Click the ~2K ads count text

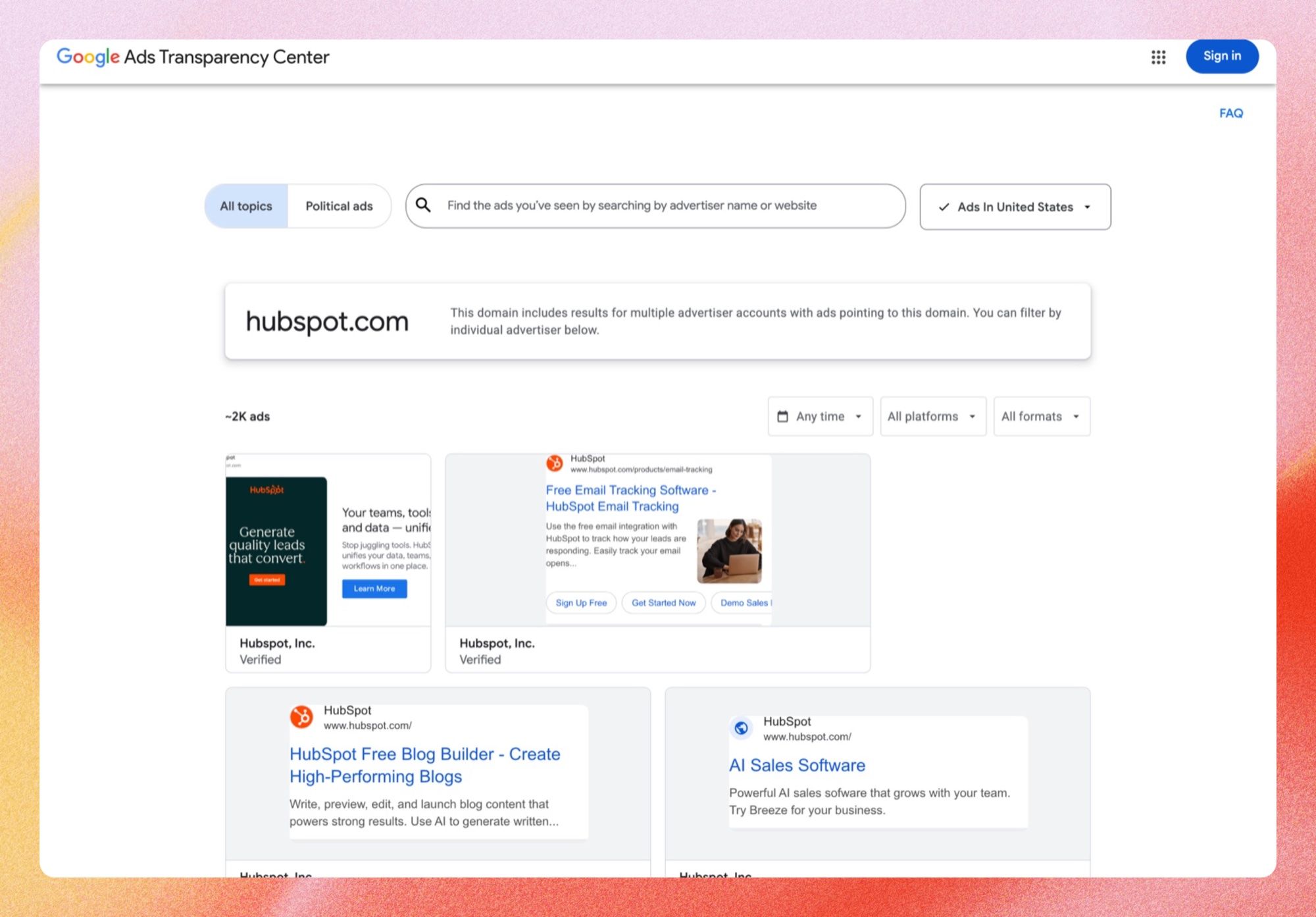(247, 416)
